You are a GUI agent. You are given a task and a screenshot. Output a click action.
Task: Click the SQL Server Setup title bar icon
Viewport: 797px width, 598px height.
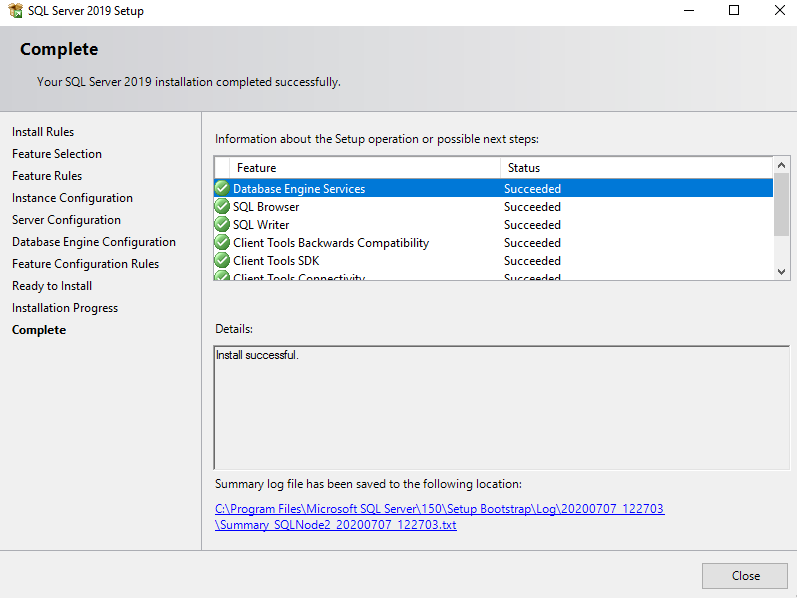[x=14, y=11]
